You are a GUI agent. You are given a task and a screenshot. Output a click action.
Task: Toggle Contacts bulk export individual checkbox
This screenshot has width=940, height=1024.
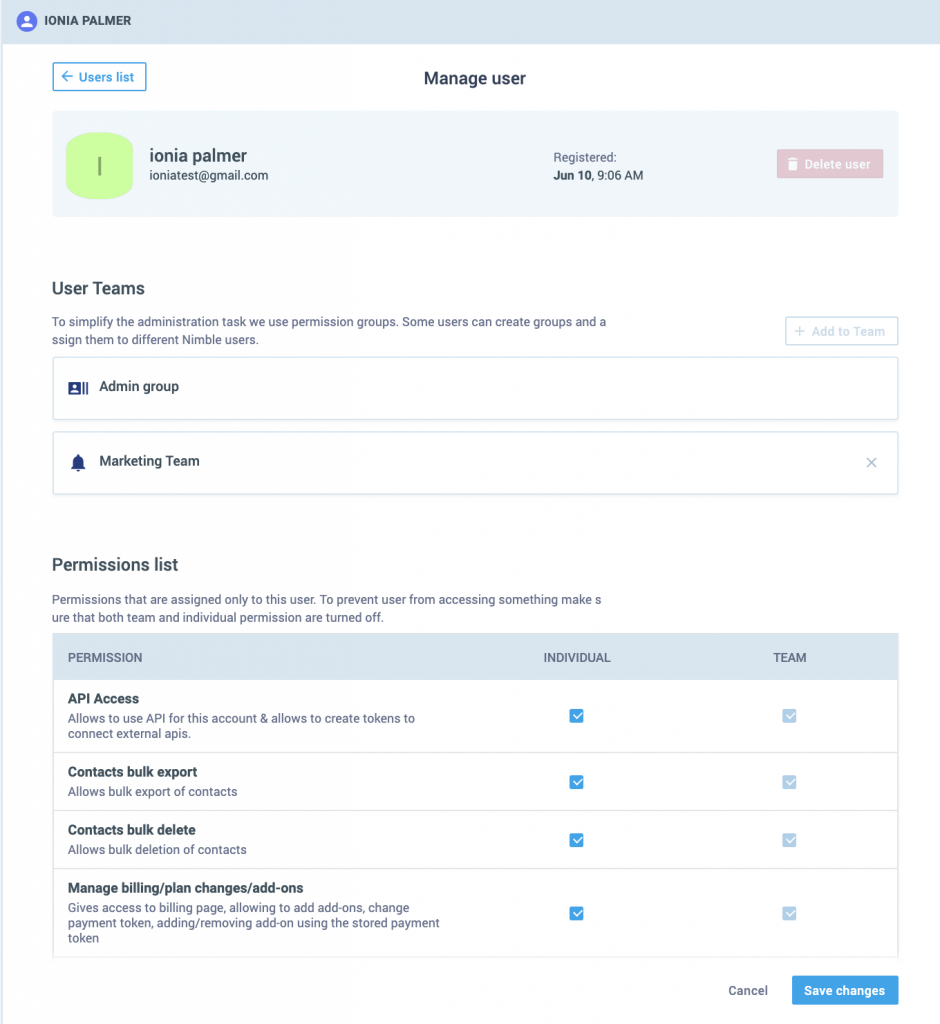click(x=576, y=782)
